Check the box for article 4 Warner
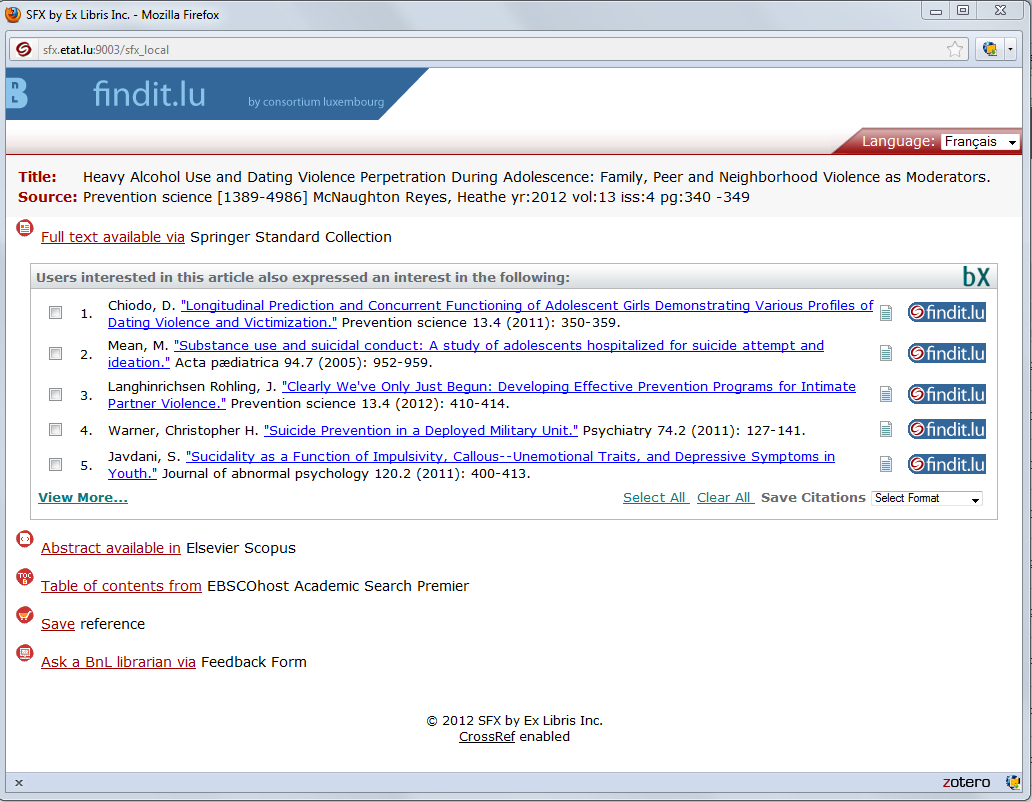The image size is (1032, 802). click(55, 429)
